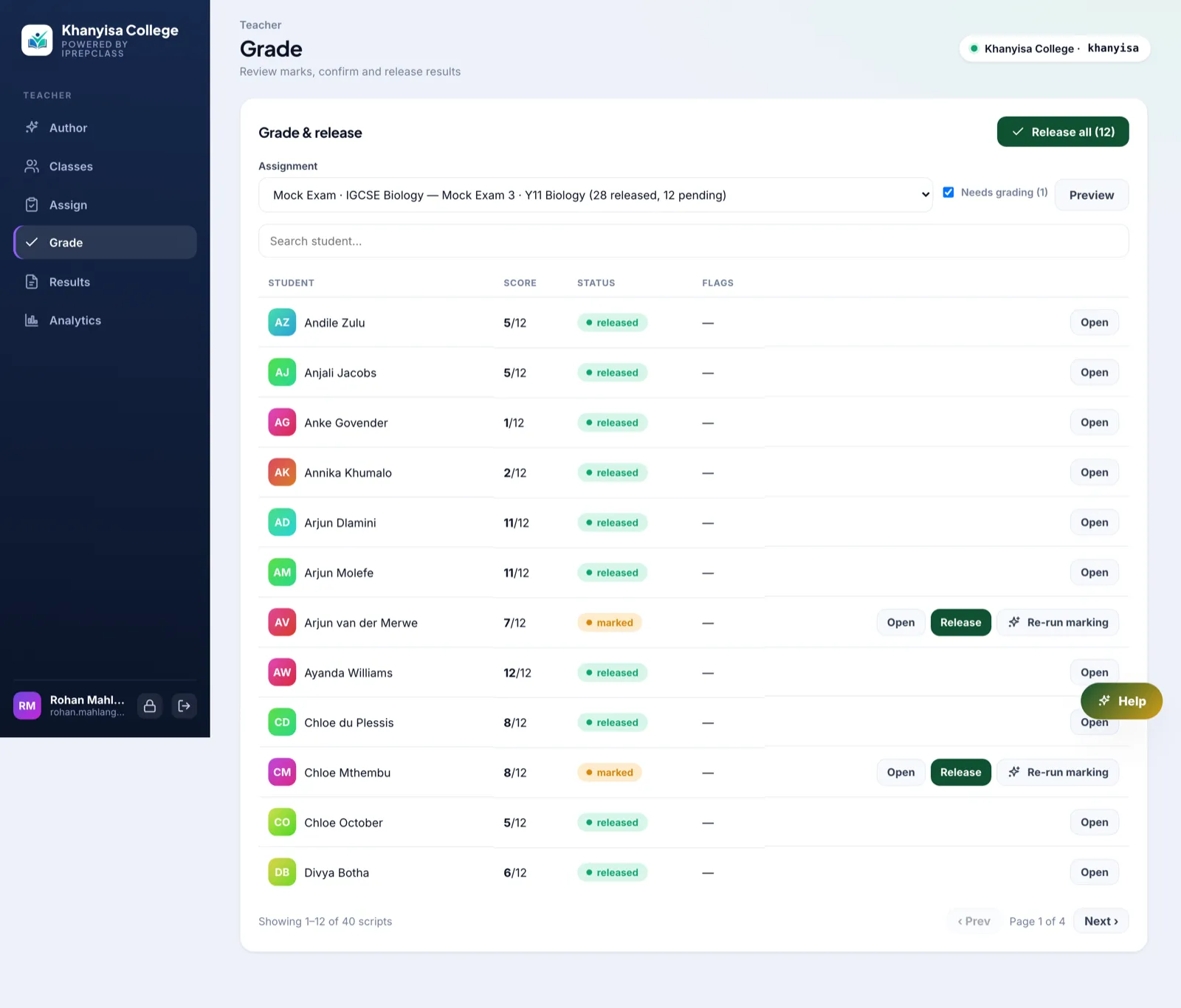
Task: Click the Khanyisa College logo icon
Action: click(37, 41)
